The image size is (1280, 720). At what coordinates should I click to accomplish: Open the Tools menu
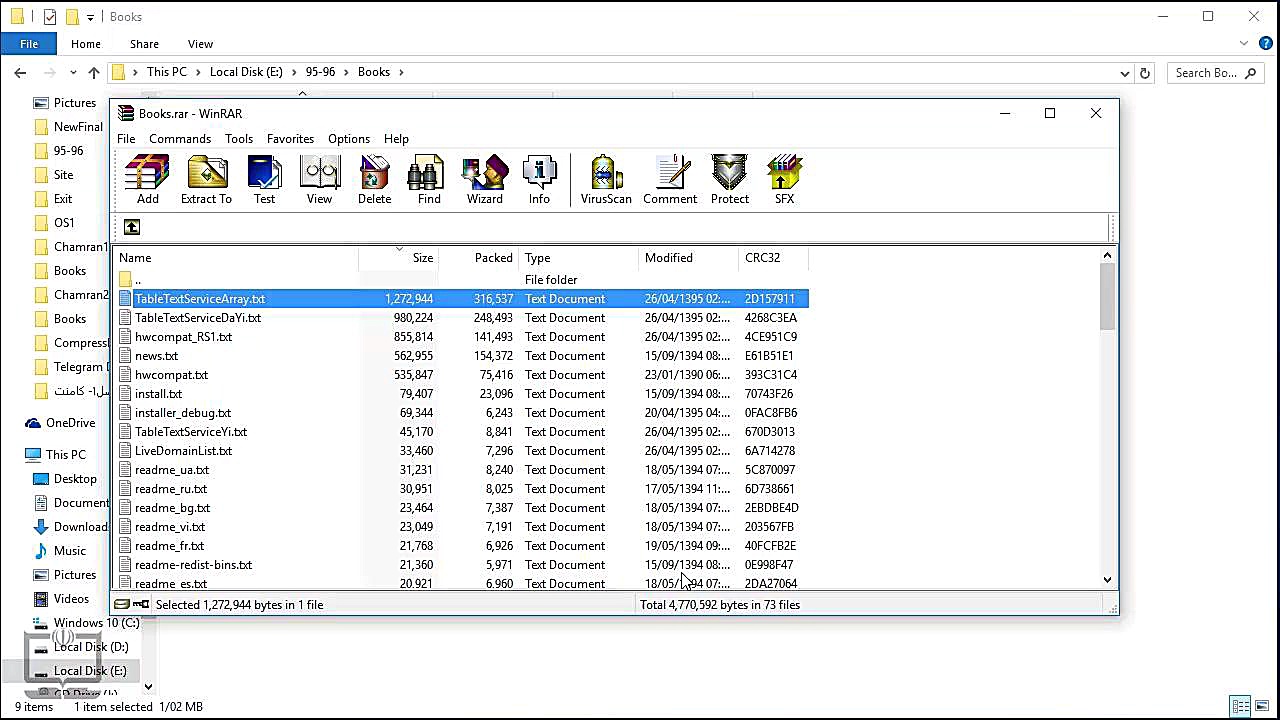pos(239,139)
